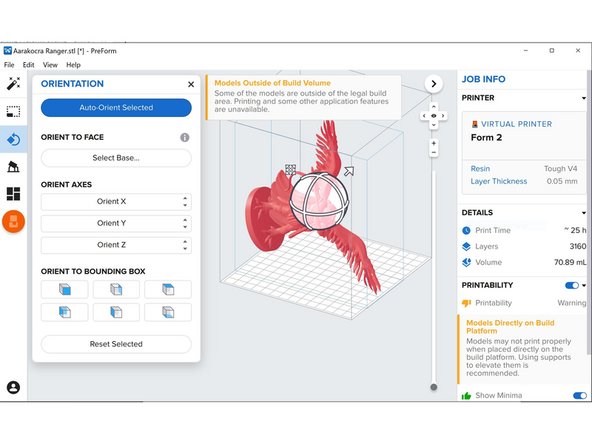Decrease Orient Z with down arrow

pyautogui.click(x=185, y=248)
